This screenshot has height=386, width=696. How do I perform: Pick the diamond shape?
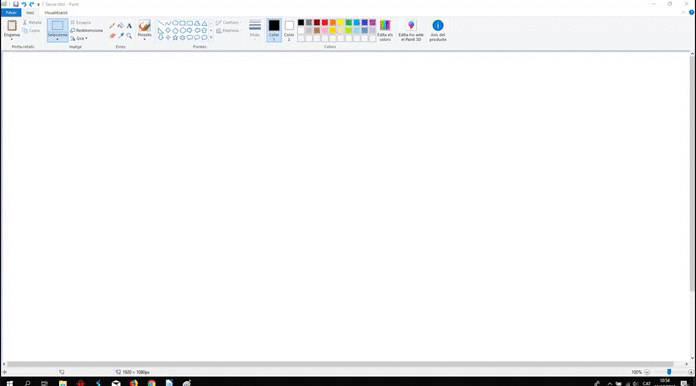coord(168,31)
